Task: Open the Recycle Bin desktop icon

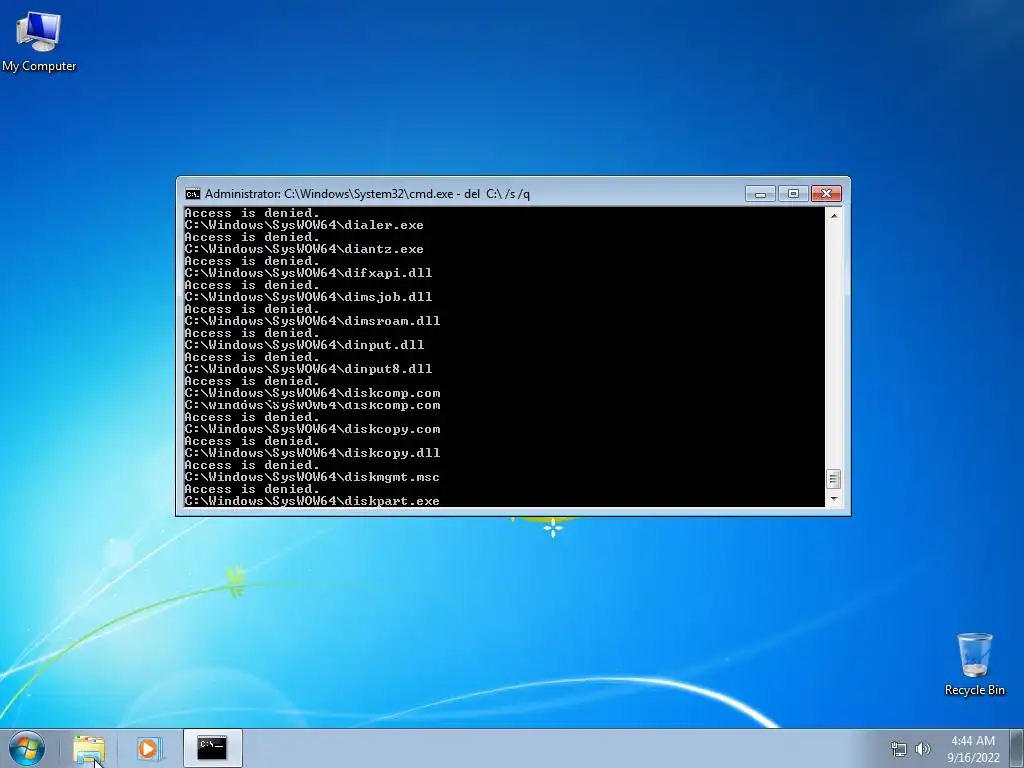Action: (974, 664)
